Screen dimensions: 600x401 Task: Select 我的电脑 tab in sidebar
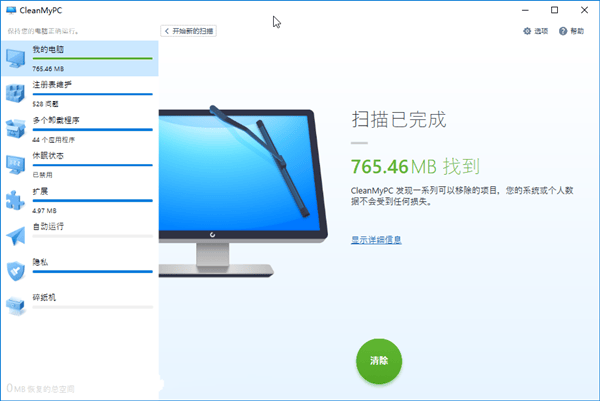coord(80,59)
